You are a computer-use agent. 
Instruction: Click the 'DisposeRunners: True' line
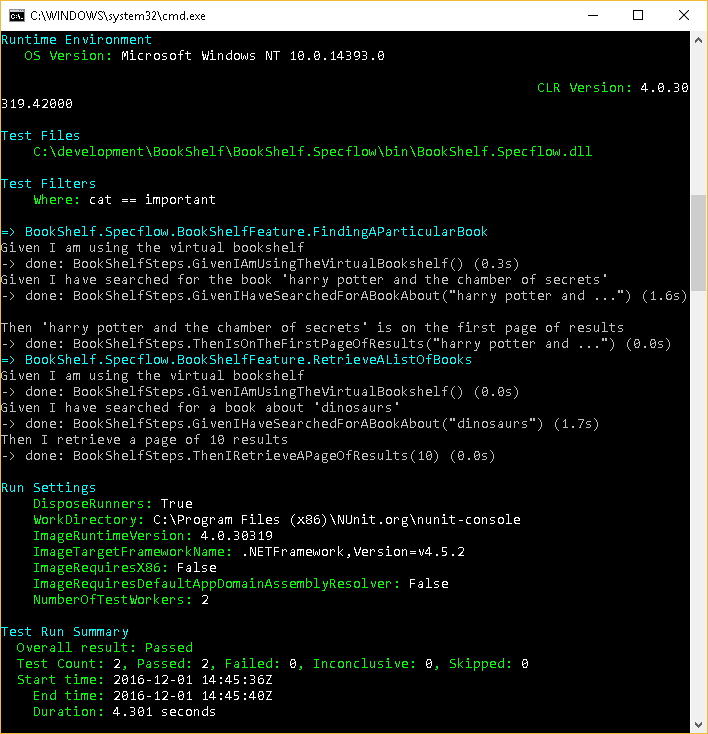click(113, 504)
